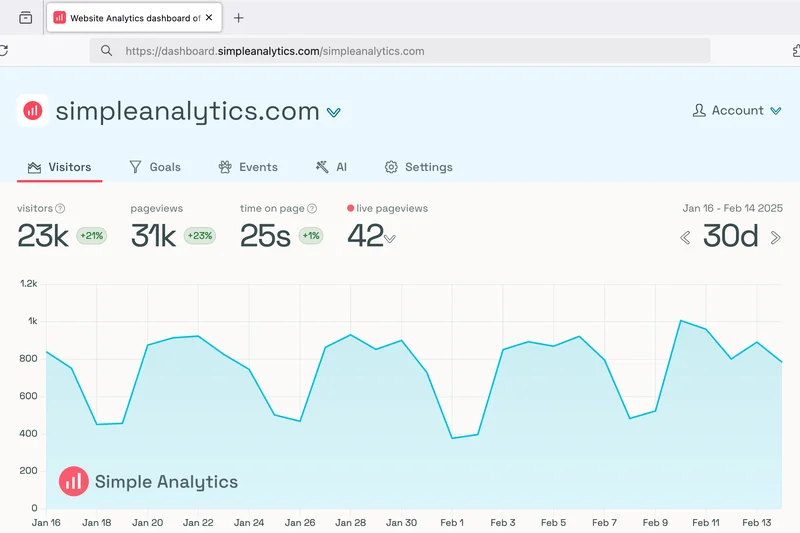Click the Website Analytics dashboard tab title

tap(135, 18)
